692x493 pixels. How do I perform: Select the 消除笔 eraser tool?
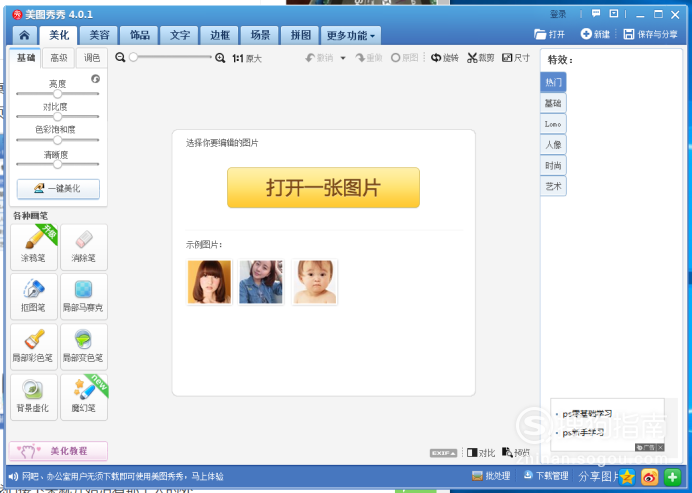pyautogui.click(x=84, y=247)
